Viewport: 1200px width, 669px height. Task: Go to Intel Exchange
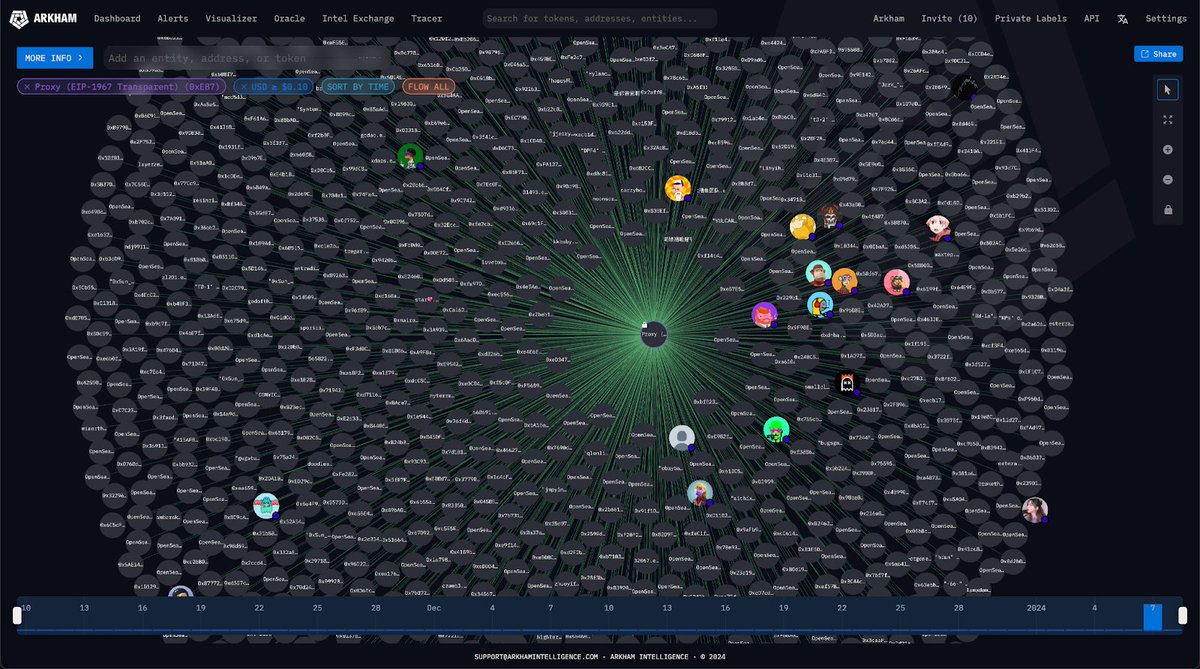pos(358,18)
